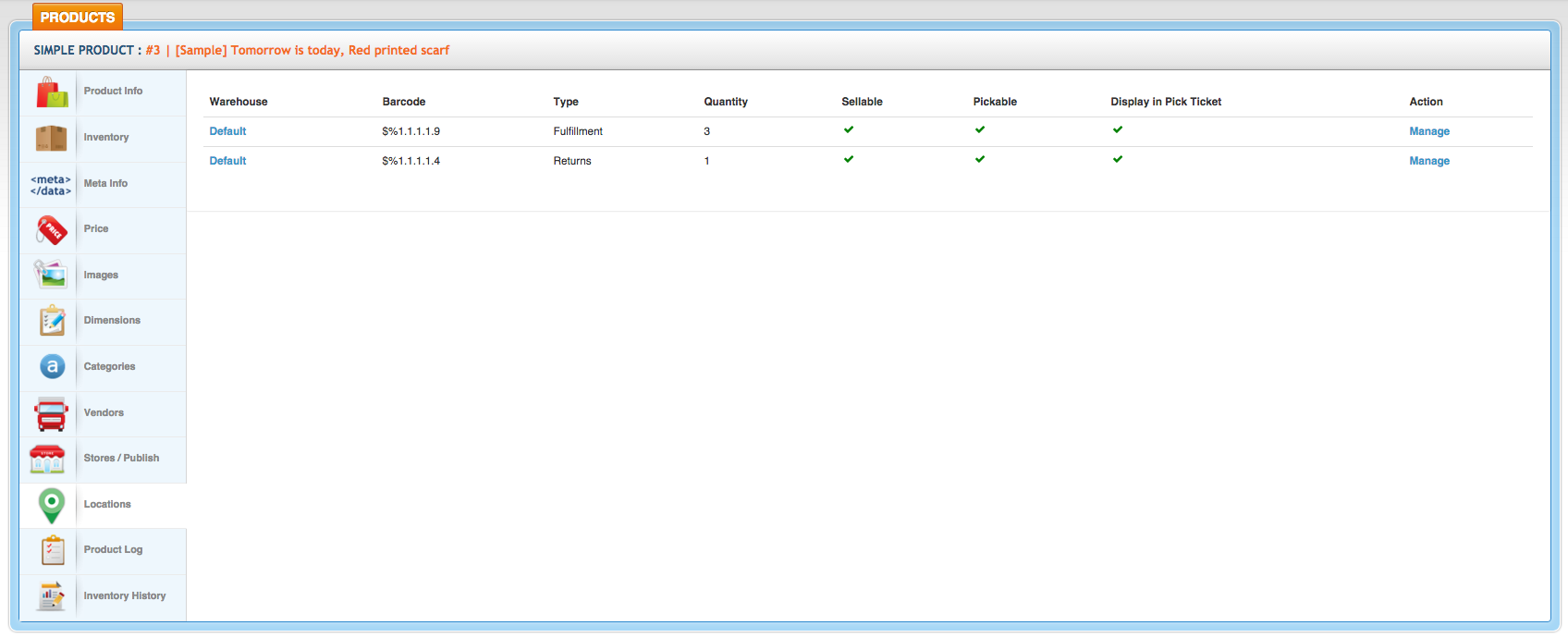1568x638 pixels.
Task: Select the Dimensions tab
Action: 112,320
